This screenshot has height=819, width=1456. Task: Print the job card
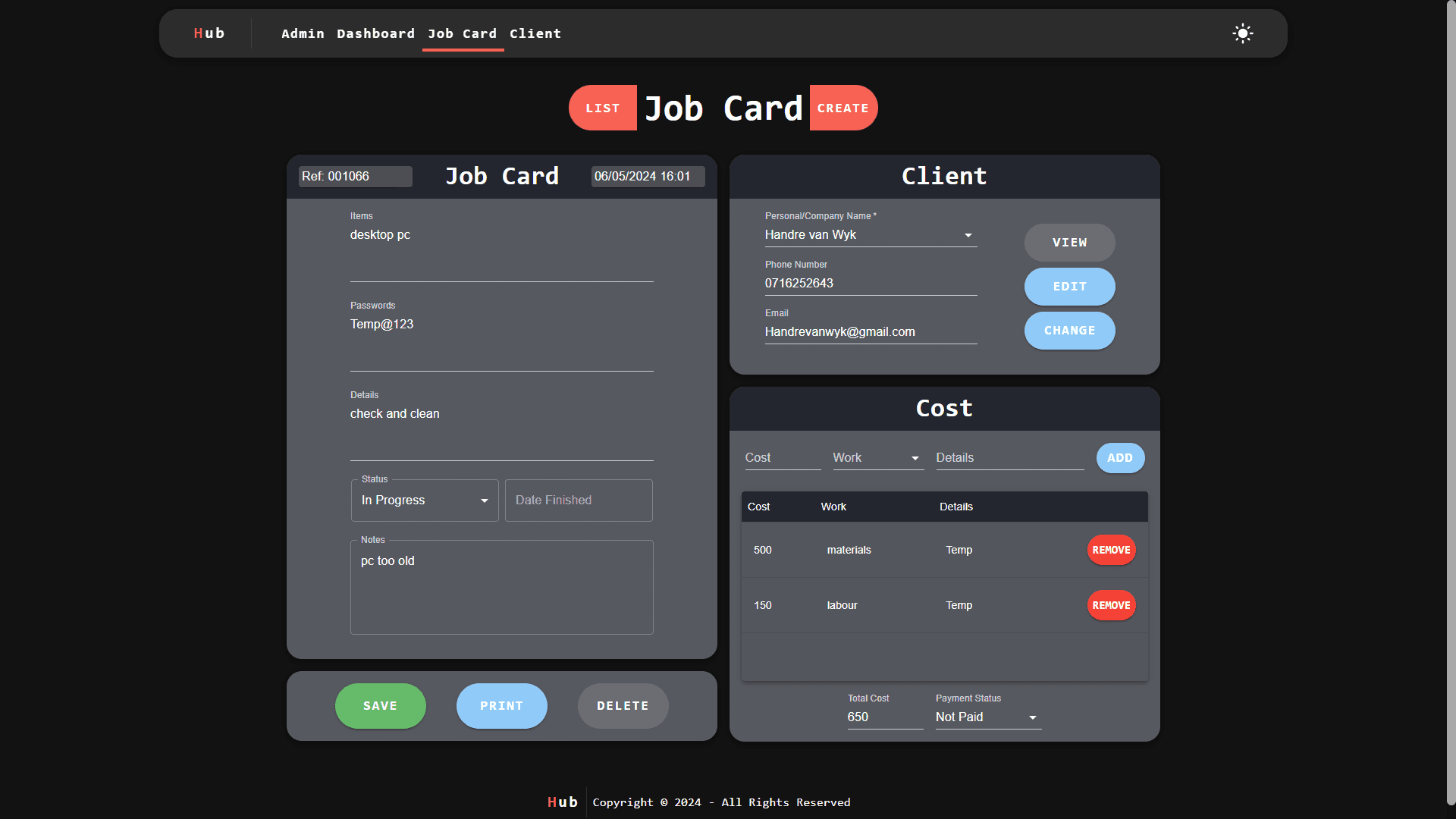501,705
